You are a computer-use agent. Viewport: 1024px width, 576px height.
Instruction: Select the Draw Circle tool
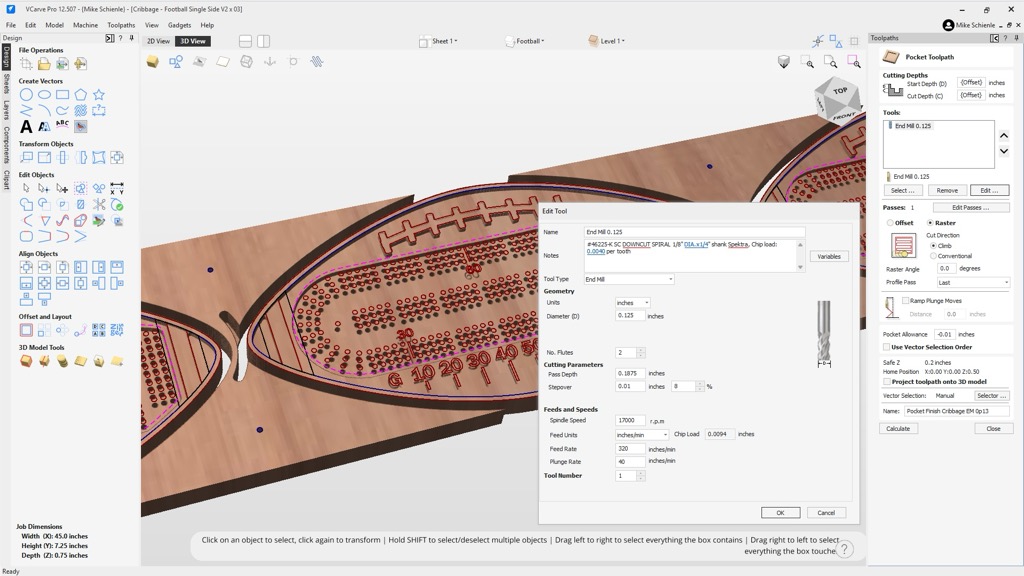[x=27, y=95]
